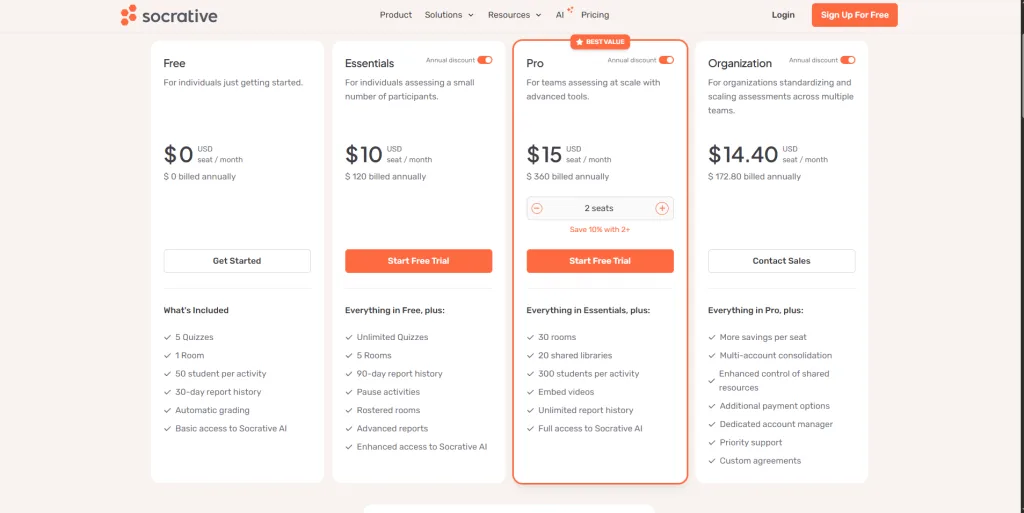Click the Get Started button
Image resolution: width=1024 pixels, height=513 pixels.
237,261
